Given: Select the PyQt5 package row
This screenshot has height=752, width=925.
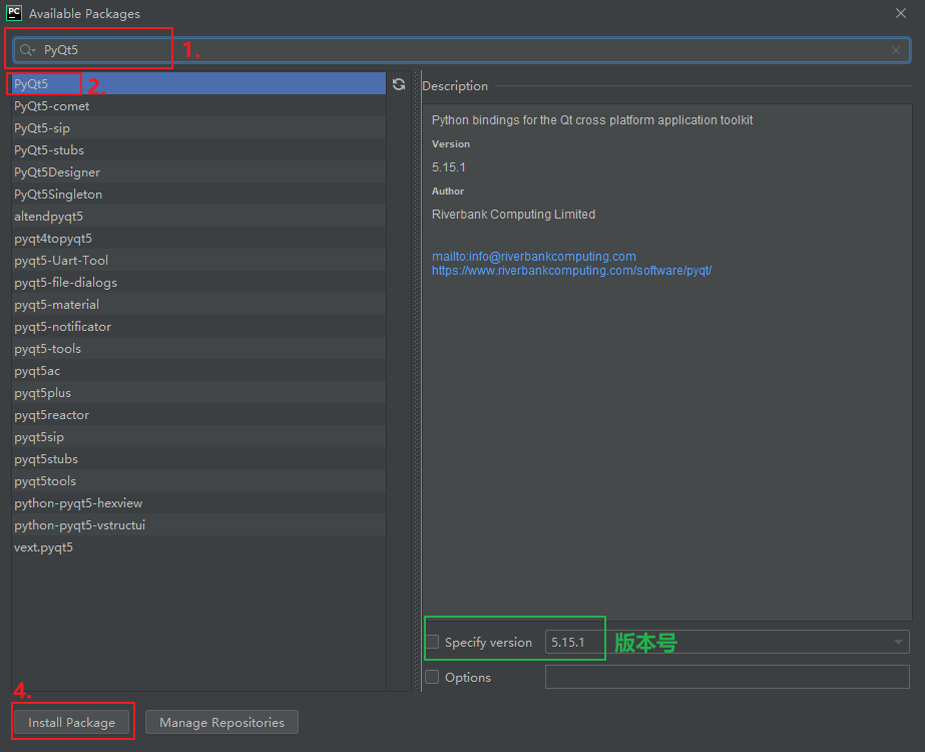Looking at the screenshot, I should point(199,84).
